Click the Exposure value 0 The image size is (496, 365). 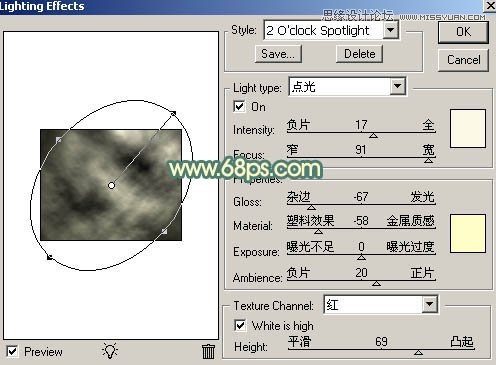click(x=361, y=247)
